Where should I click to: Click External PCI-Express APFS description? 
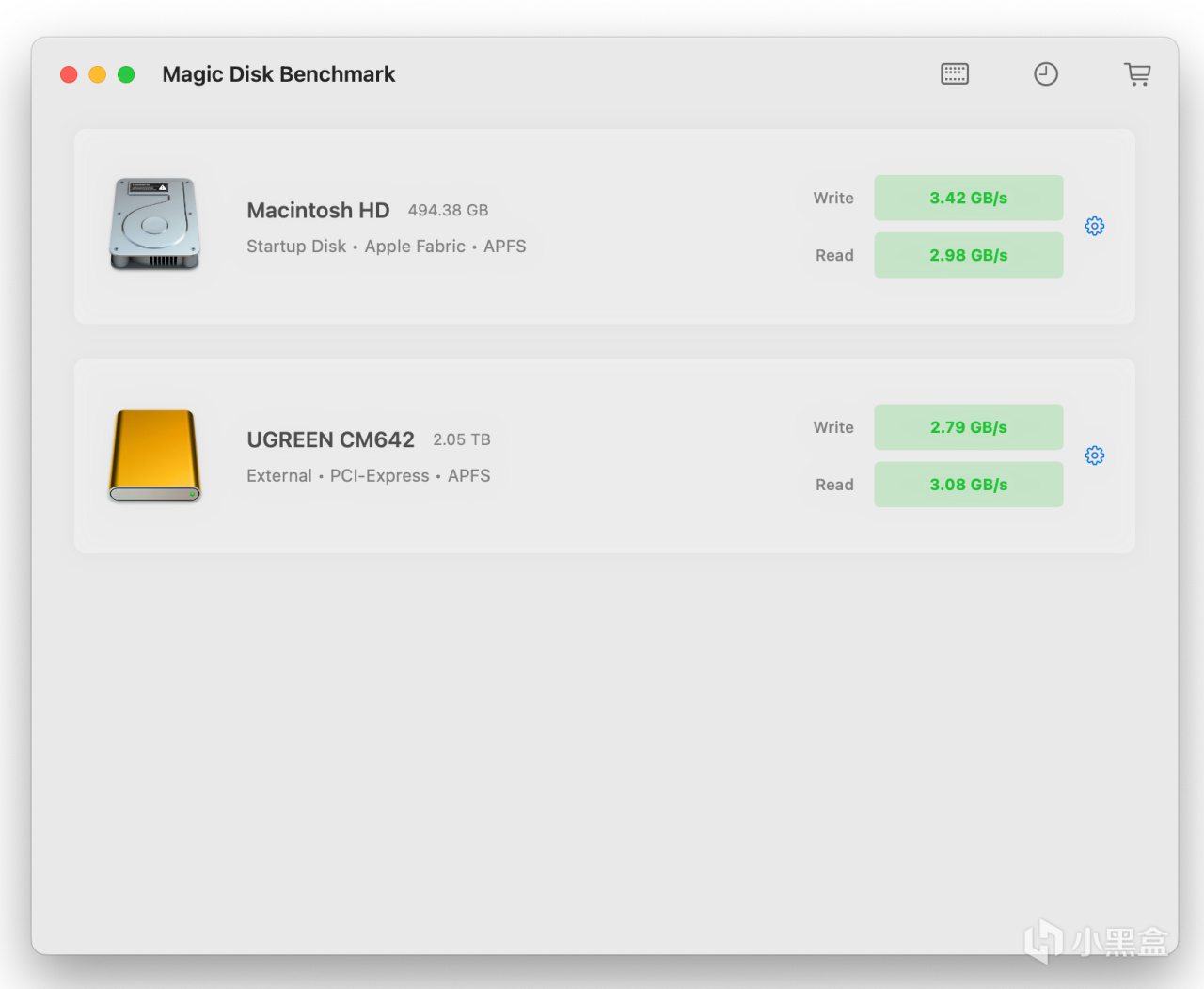[368, 476]
